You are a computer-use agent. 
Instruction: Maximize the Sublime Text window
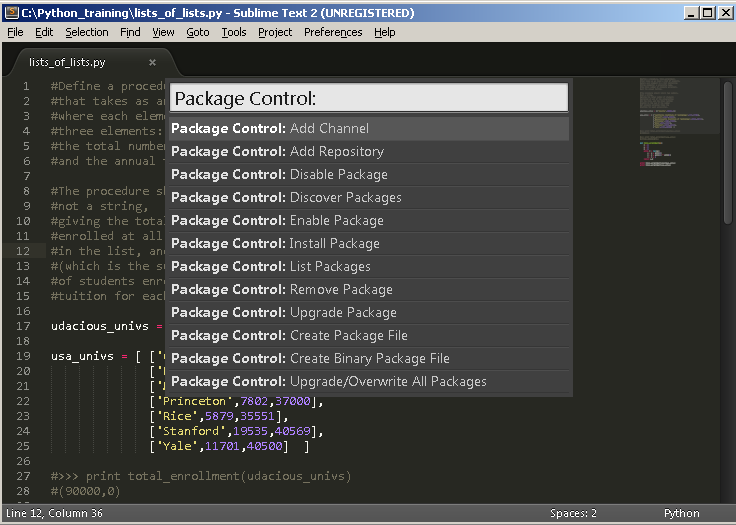[x=707, y=13]
